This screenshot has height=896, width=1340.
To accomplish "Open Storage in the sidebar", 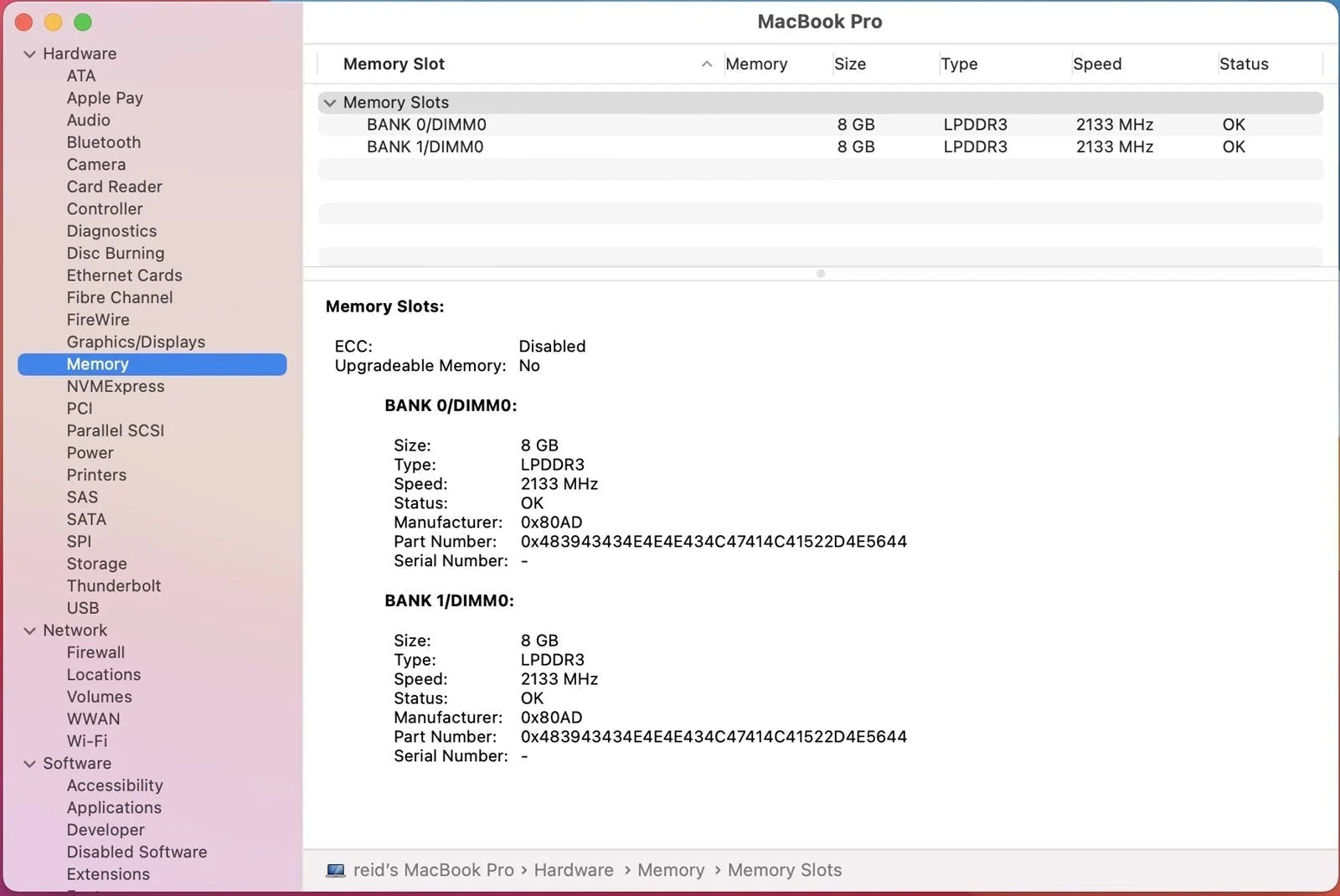I will click(97, 564).
